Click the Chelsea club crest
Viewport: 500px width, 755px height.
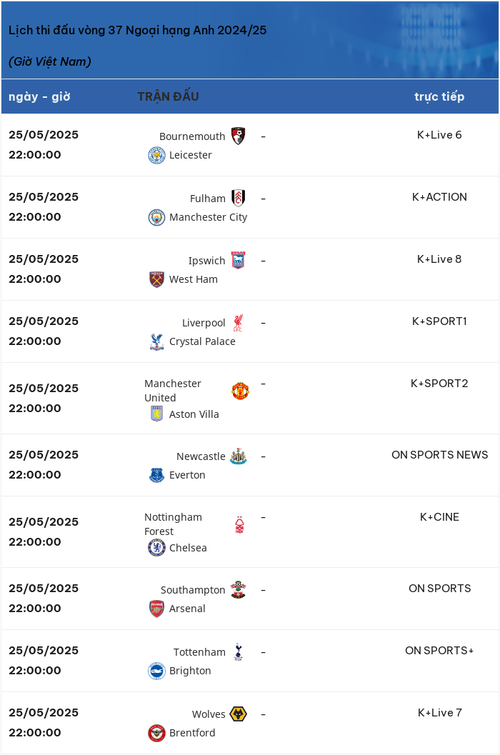pos(157,547)
